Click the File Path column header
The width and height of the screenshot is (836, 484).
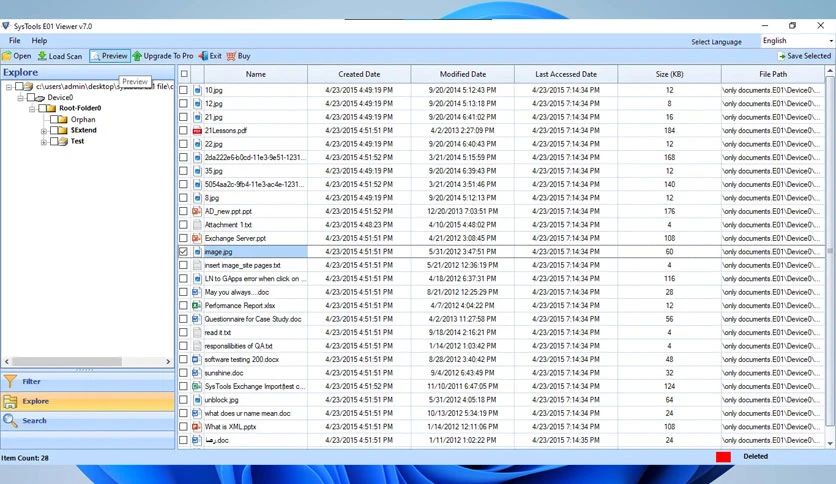[x=773, y=74]
